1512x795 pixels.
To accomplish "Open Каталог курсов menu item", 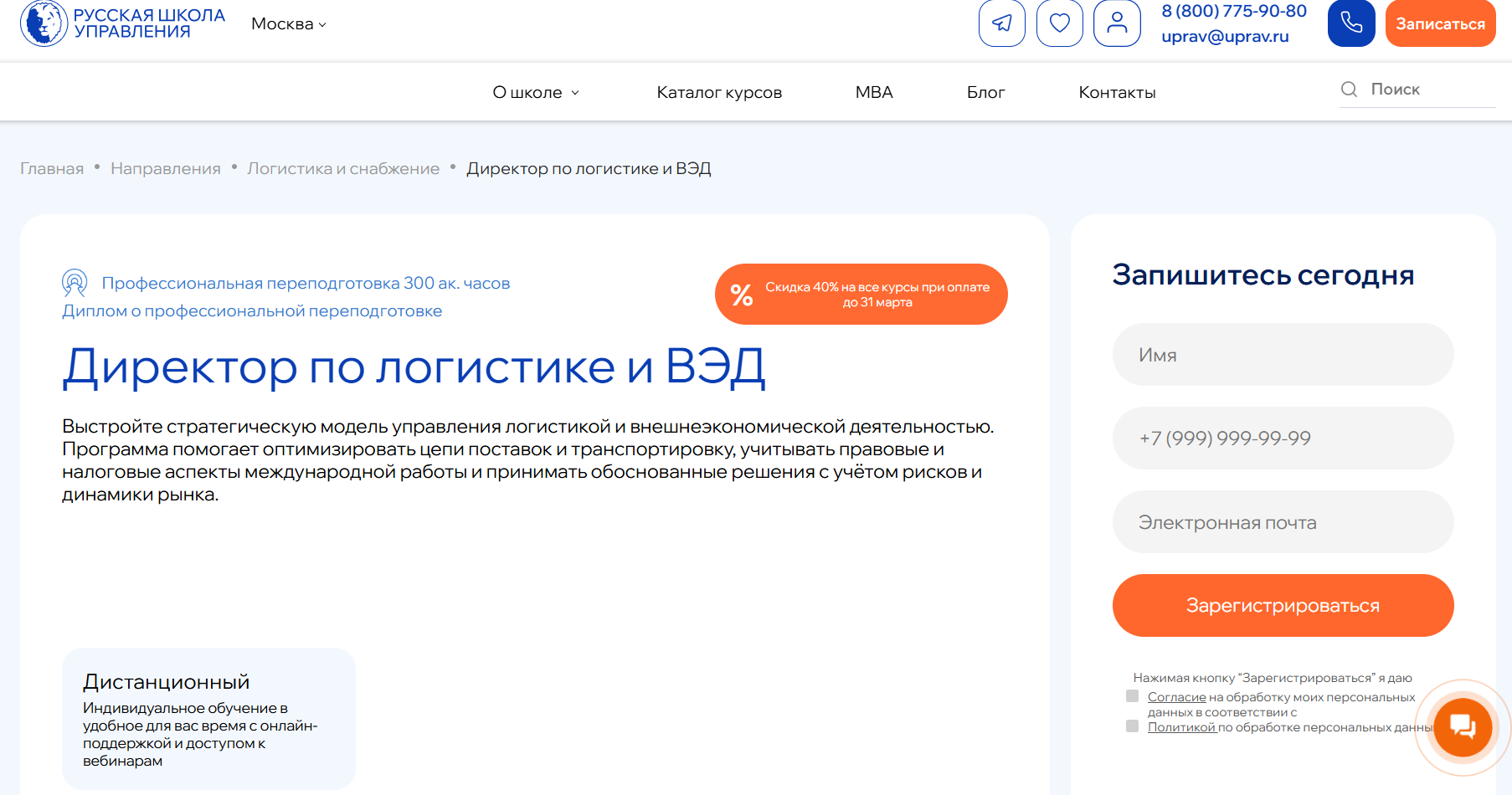I will (x=719, y=92).
